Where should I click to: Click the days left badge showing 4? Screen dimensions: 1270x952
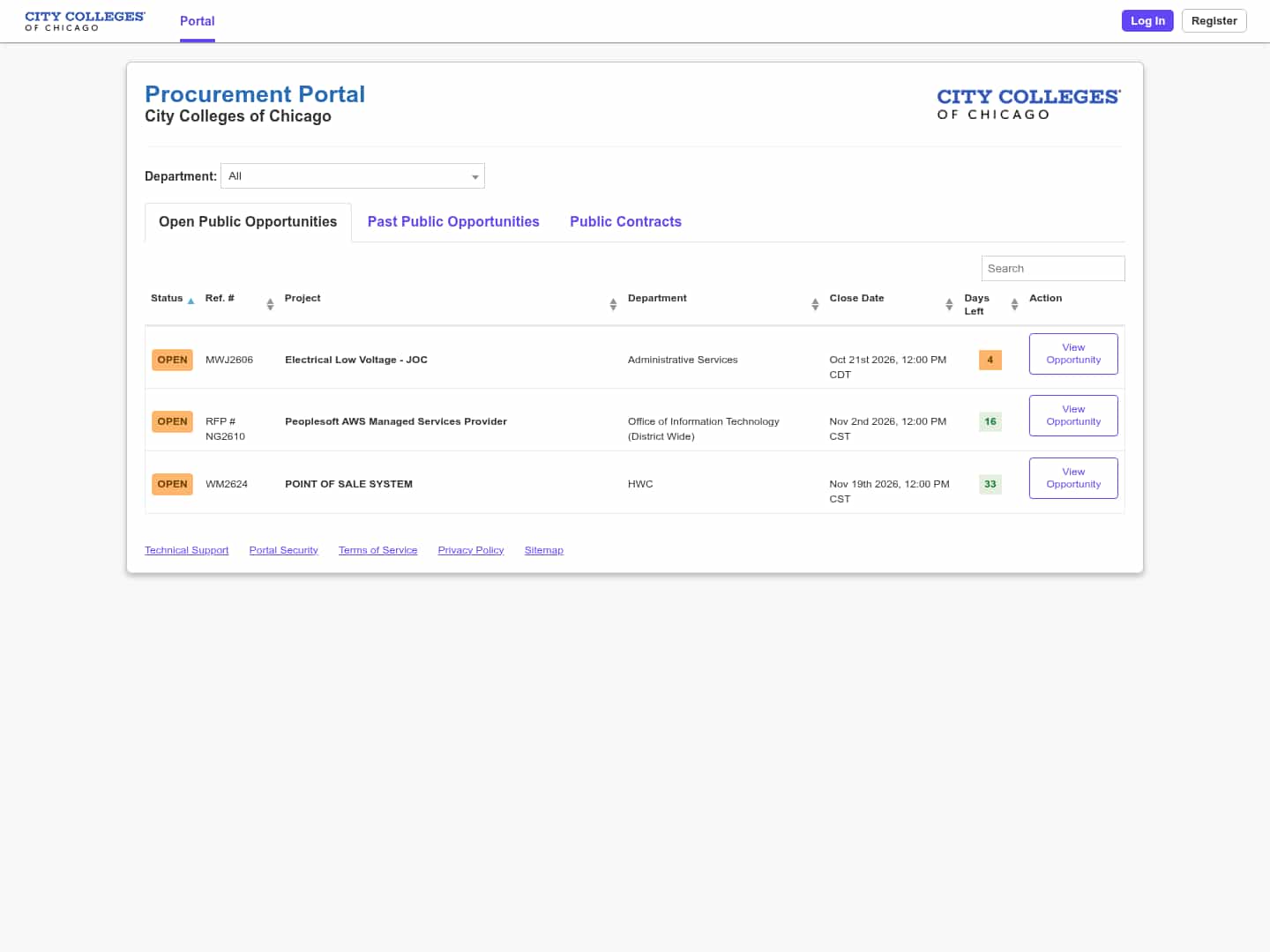(990, 360)
